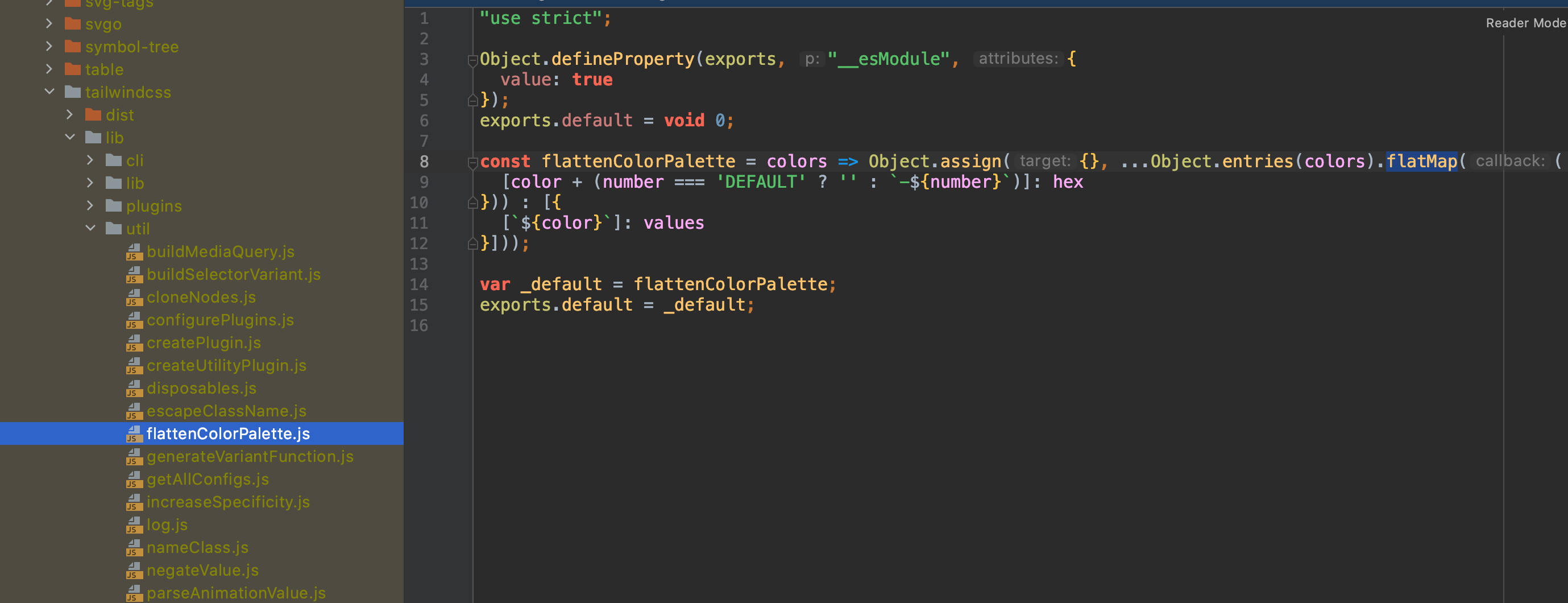Click the JS file icon next to log.js
Viewport: 1568px width, 603px height.
[x=135, y=525]
